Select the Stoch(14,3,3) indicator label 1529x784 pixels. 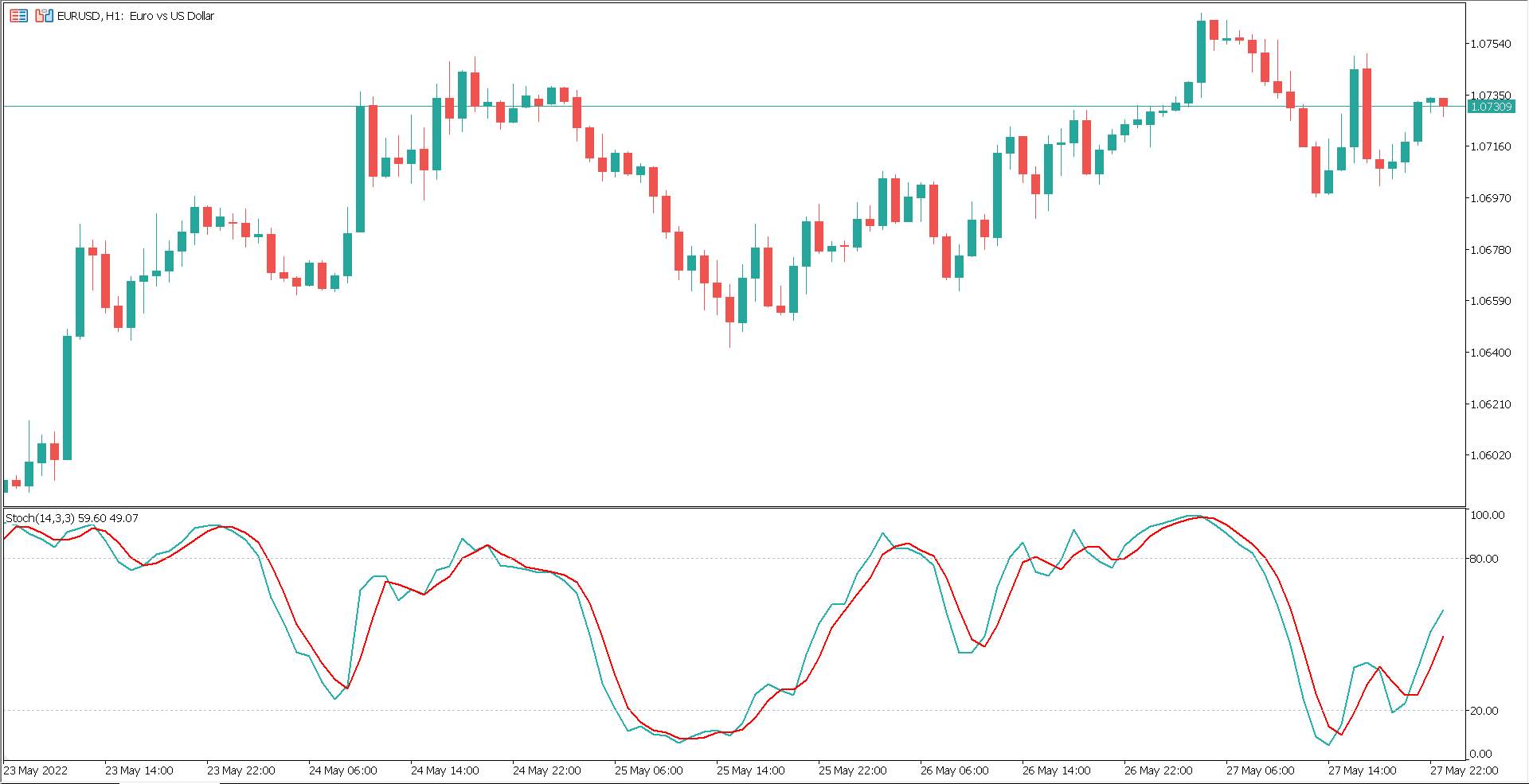click(72, 518)
